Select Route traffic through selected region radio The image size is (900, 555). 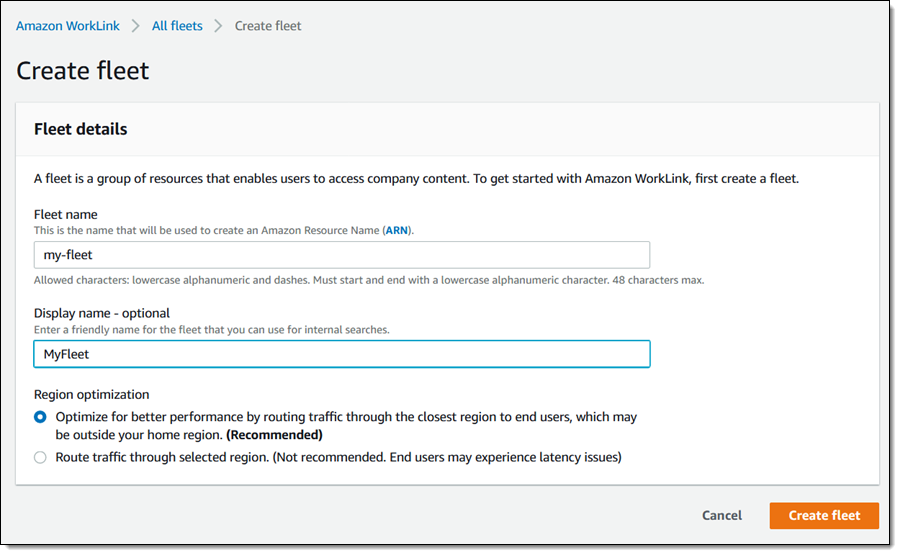(x=40, y=457)
